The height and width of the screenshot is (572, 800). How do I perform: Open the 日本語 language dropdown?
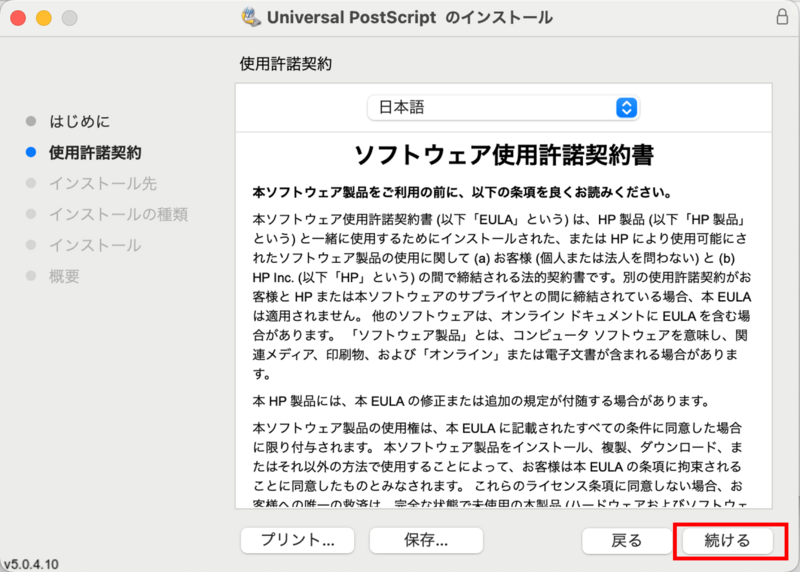click(x=503, y=108)
